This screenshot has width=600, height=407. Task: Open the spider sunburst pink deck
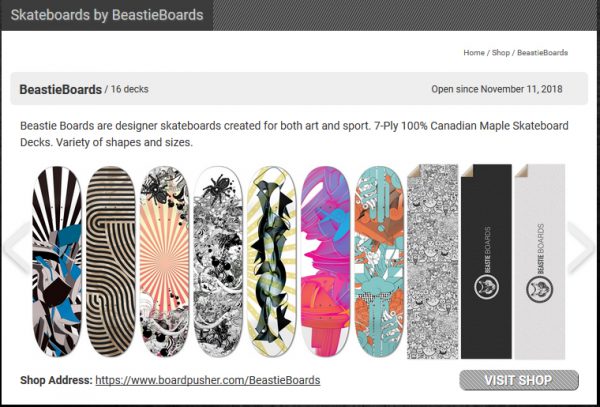[x=164, y=262]
